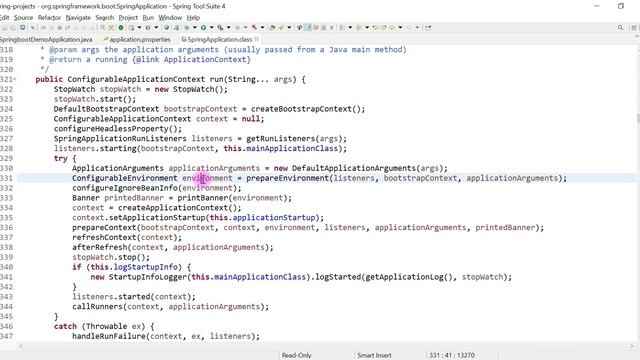
Task: Click printBanner(environment) on line 333
Action: (x=234, y=198)
